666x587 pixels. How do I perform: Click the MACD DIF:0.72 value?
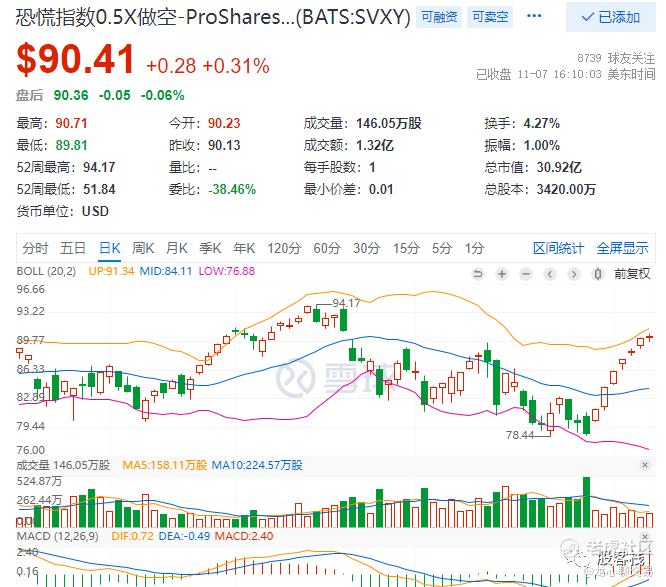pos(132,536)
